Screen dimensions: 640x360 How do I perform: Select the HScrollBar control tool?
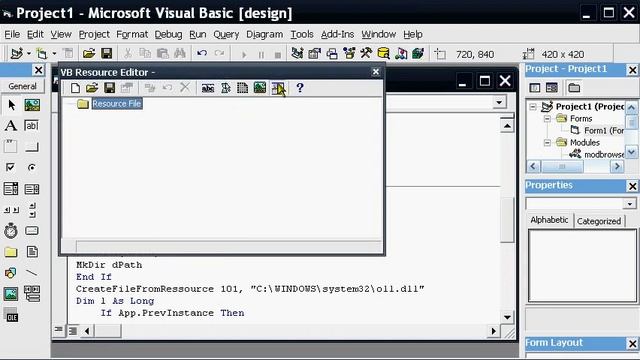pyautogui.click(x=11, y=210)
